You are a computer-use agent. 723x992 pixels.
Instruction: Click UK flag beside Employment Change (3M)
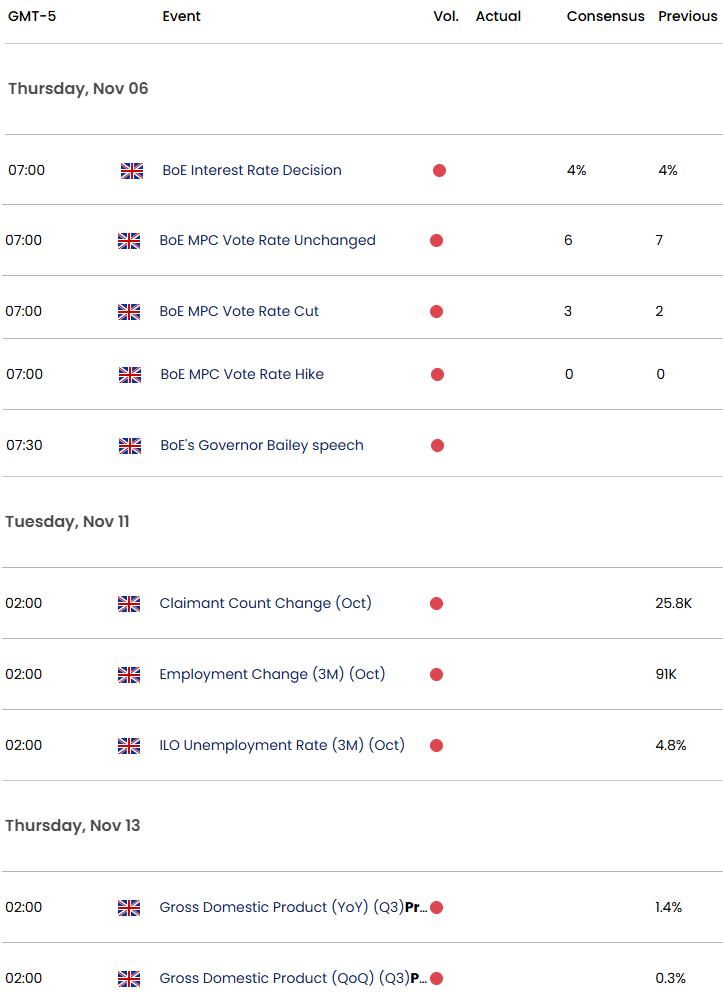click(129, 675)
